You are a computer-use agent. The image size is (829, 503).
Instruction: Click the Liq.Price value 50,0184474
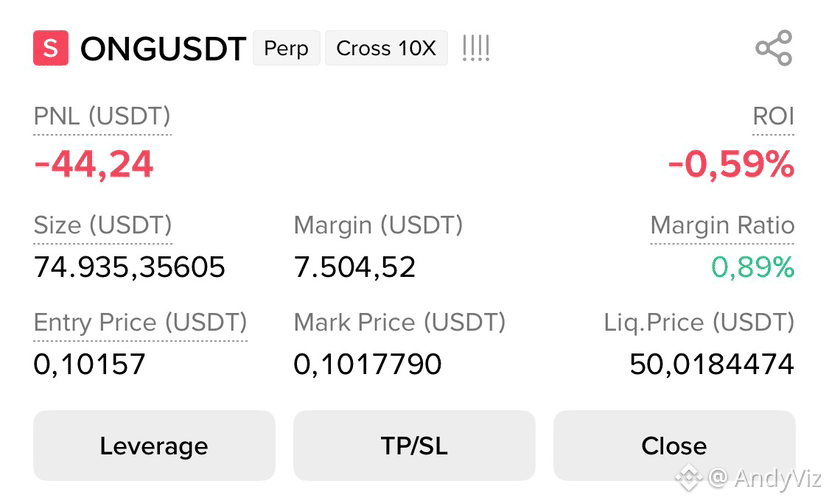(712, 364)
